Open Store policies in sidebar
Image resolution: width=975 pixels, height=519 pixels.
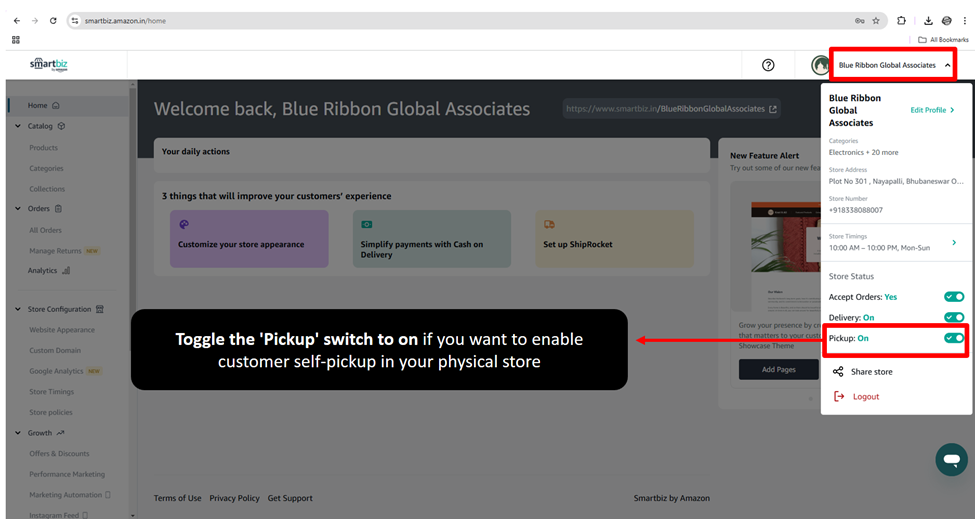tap(50, 413)
